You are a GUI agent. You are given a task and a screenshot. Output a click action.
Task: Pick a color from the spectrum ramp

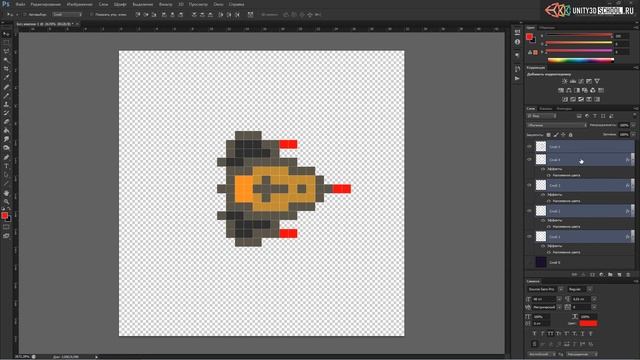click(x=581, y=60)
